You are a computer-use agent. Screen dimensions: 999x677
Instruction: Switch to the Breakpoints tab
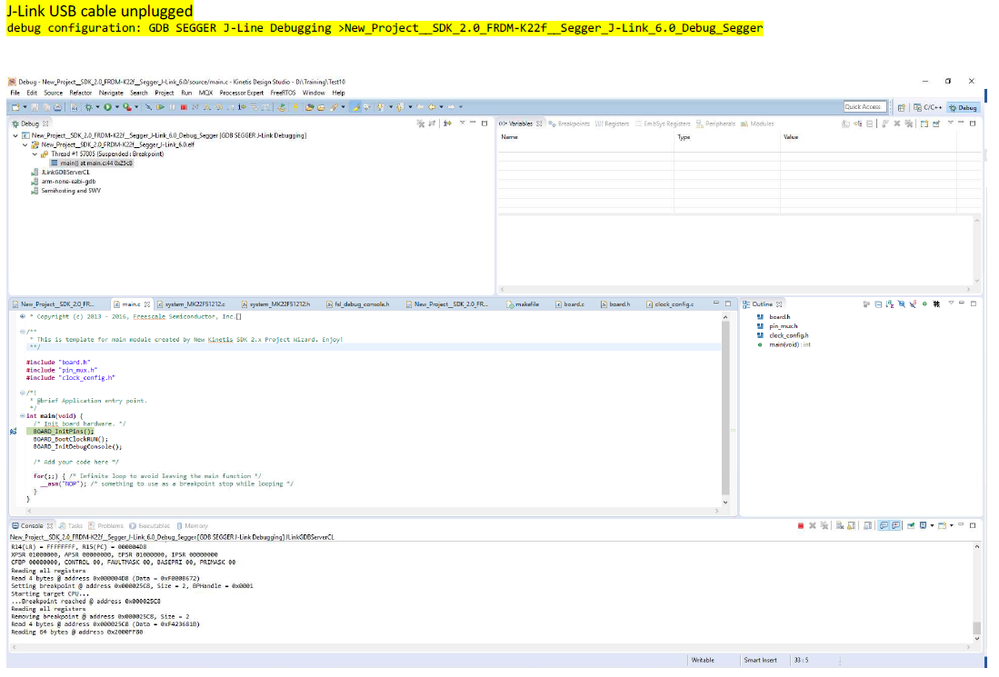tap(569, 124)
